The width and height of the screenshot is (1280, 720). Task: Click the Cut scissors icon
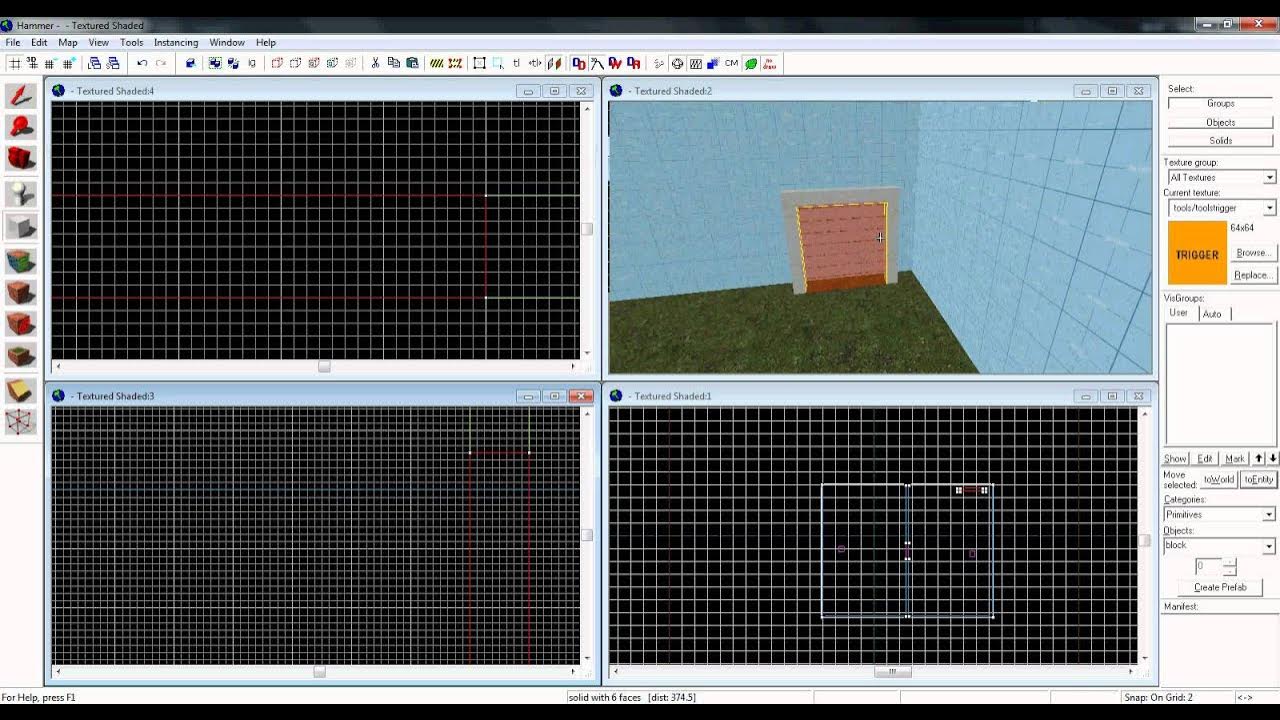click(375, 63)
